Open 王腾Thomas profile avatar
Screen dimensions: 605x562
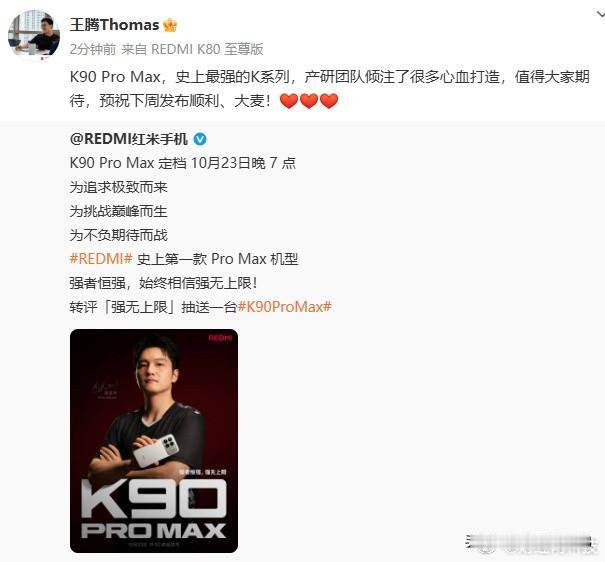34,33
